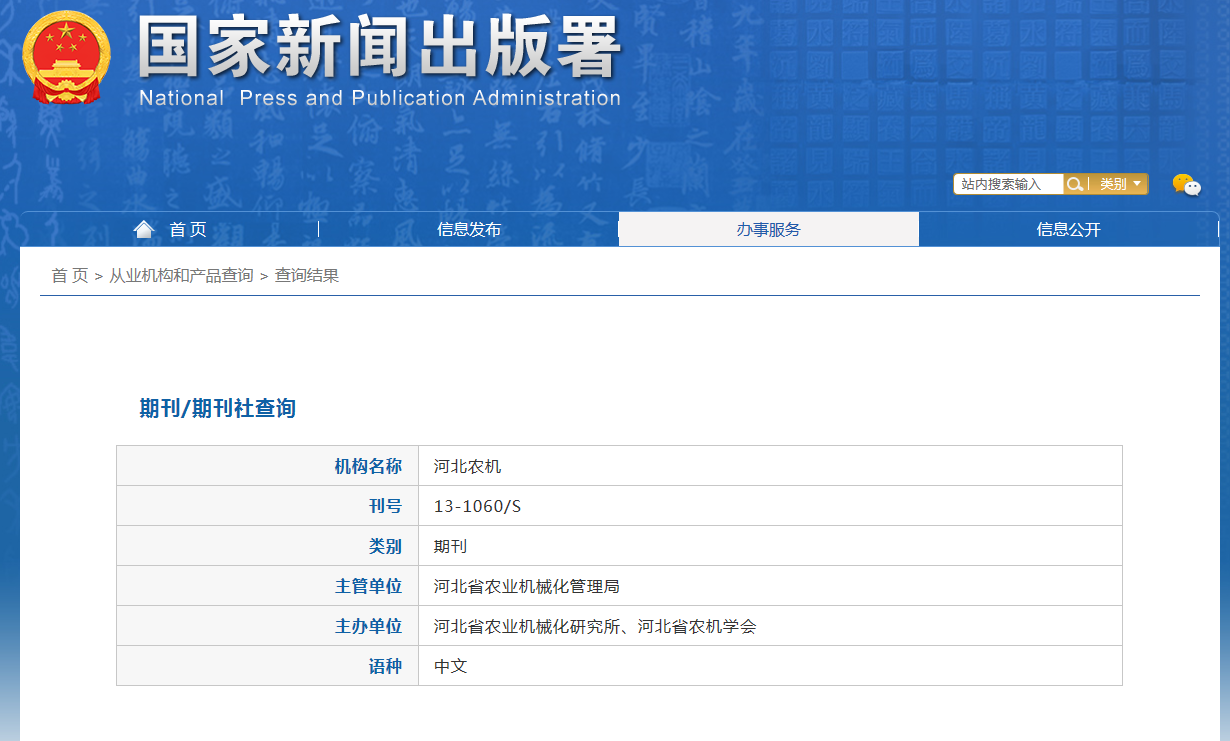Select the 首页 navigation menu item
This screenshot has height=741, width=1230.
(188, 228)
